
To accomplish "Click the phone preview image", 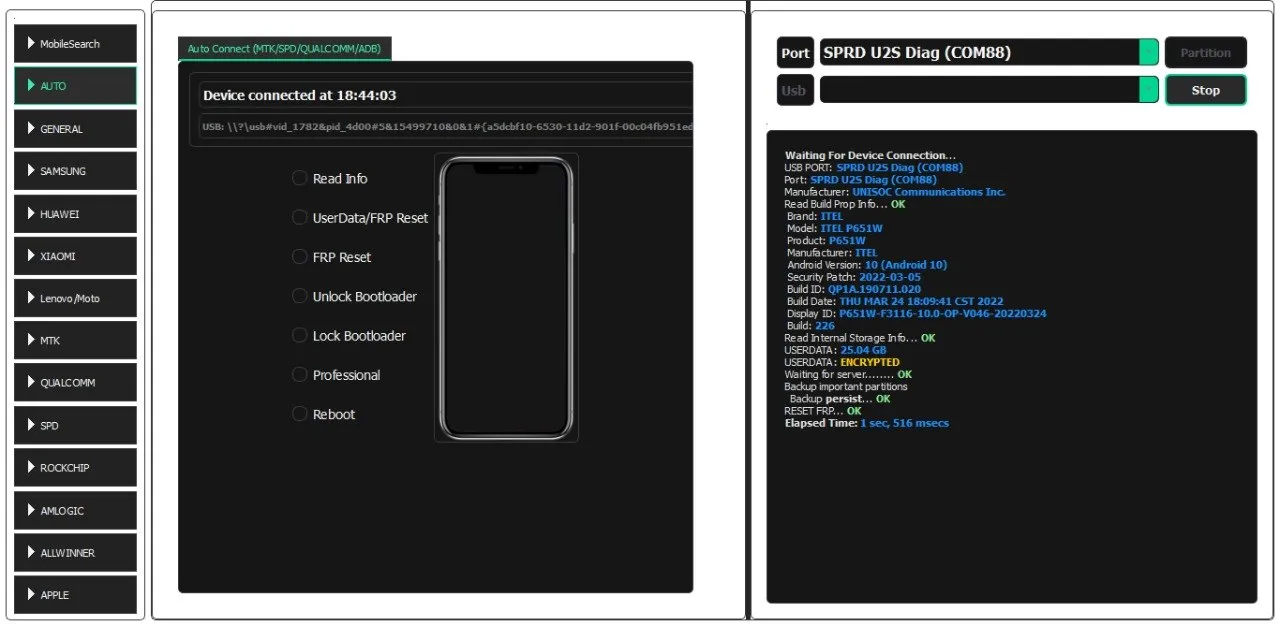I will click(506, 298).
